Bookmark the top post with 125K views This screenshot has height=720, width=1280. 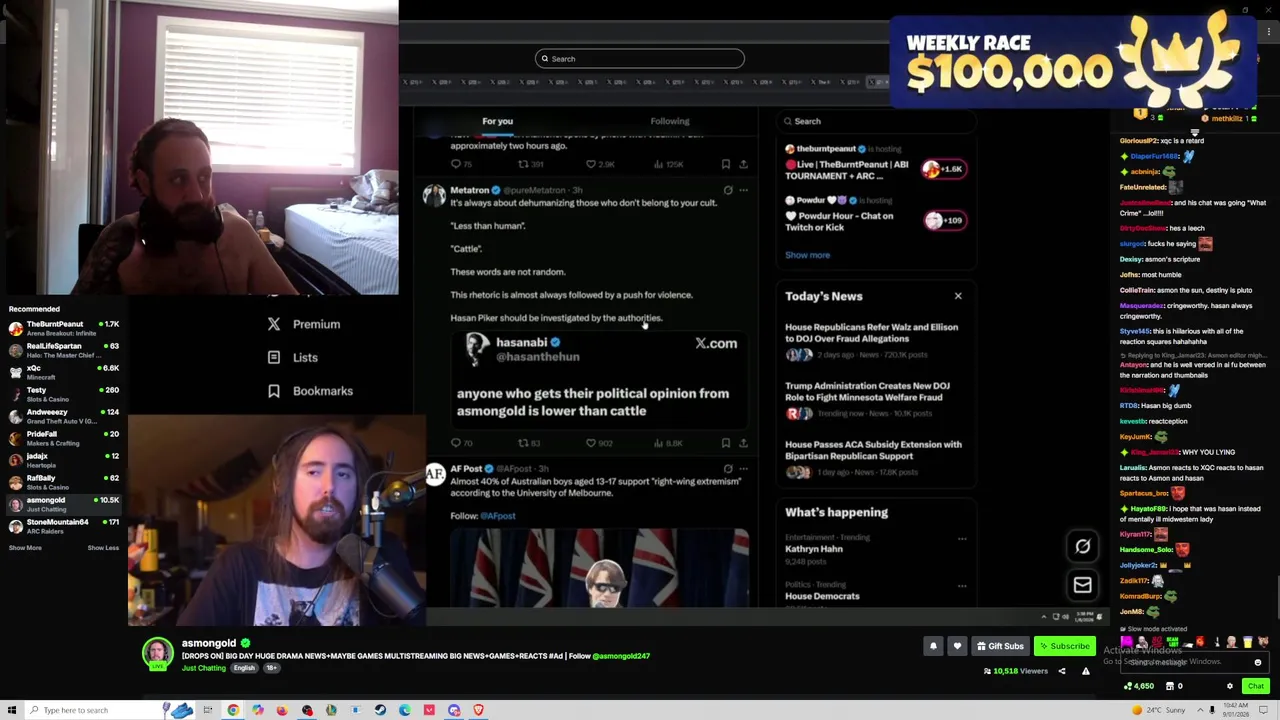726,164
